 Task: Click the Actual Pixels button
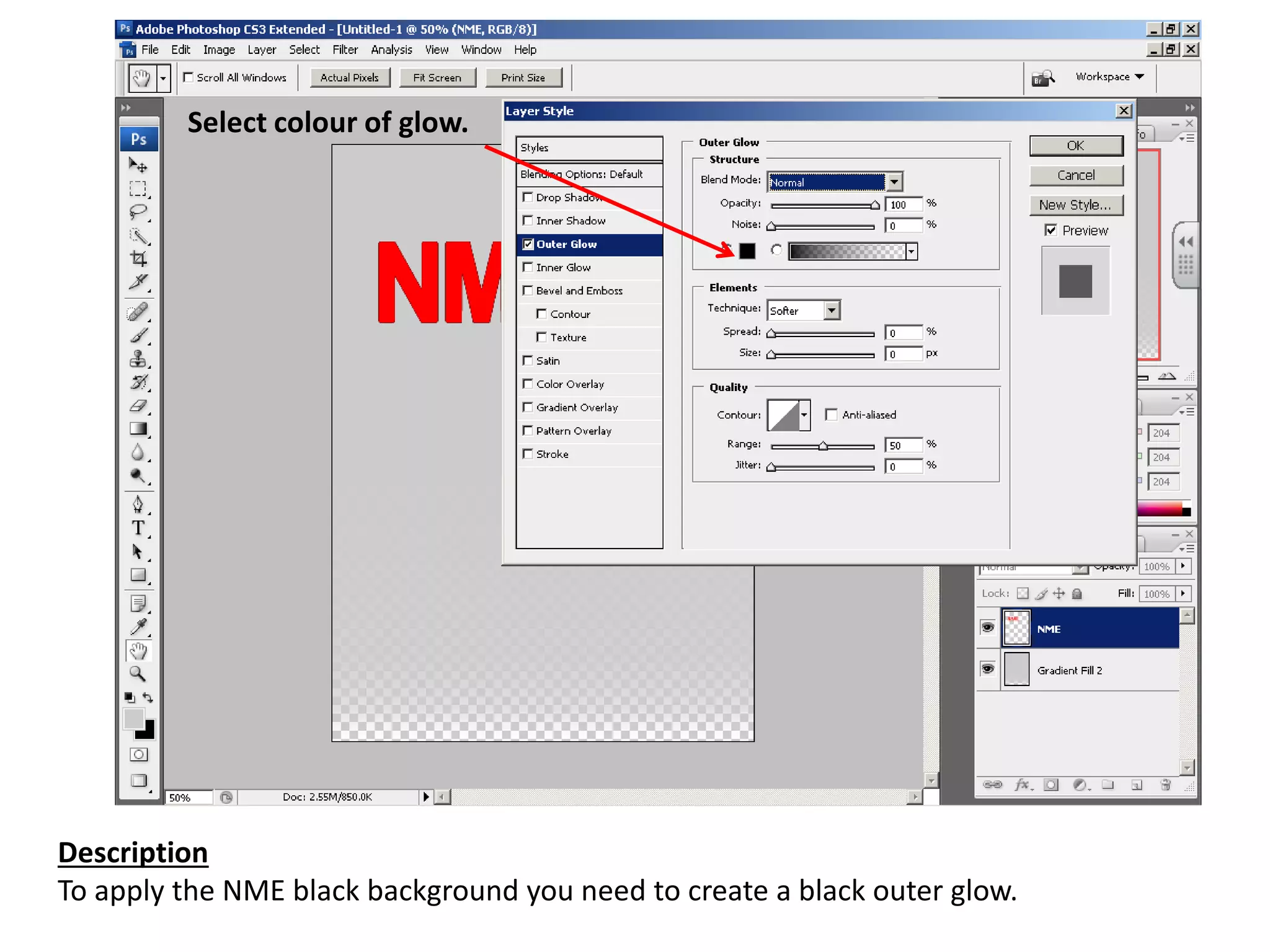point(350,77)
